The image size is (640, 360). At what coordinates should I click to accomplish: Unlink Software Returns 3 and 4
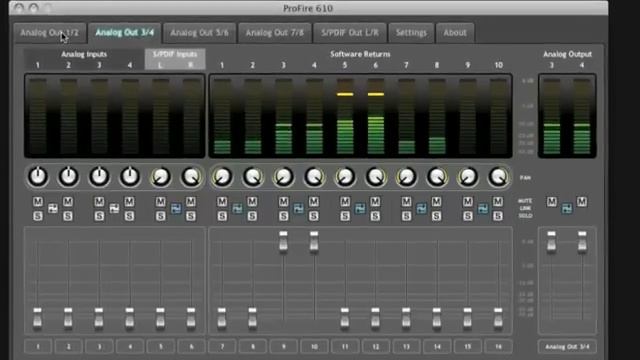coord(299,209)
